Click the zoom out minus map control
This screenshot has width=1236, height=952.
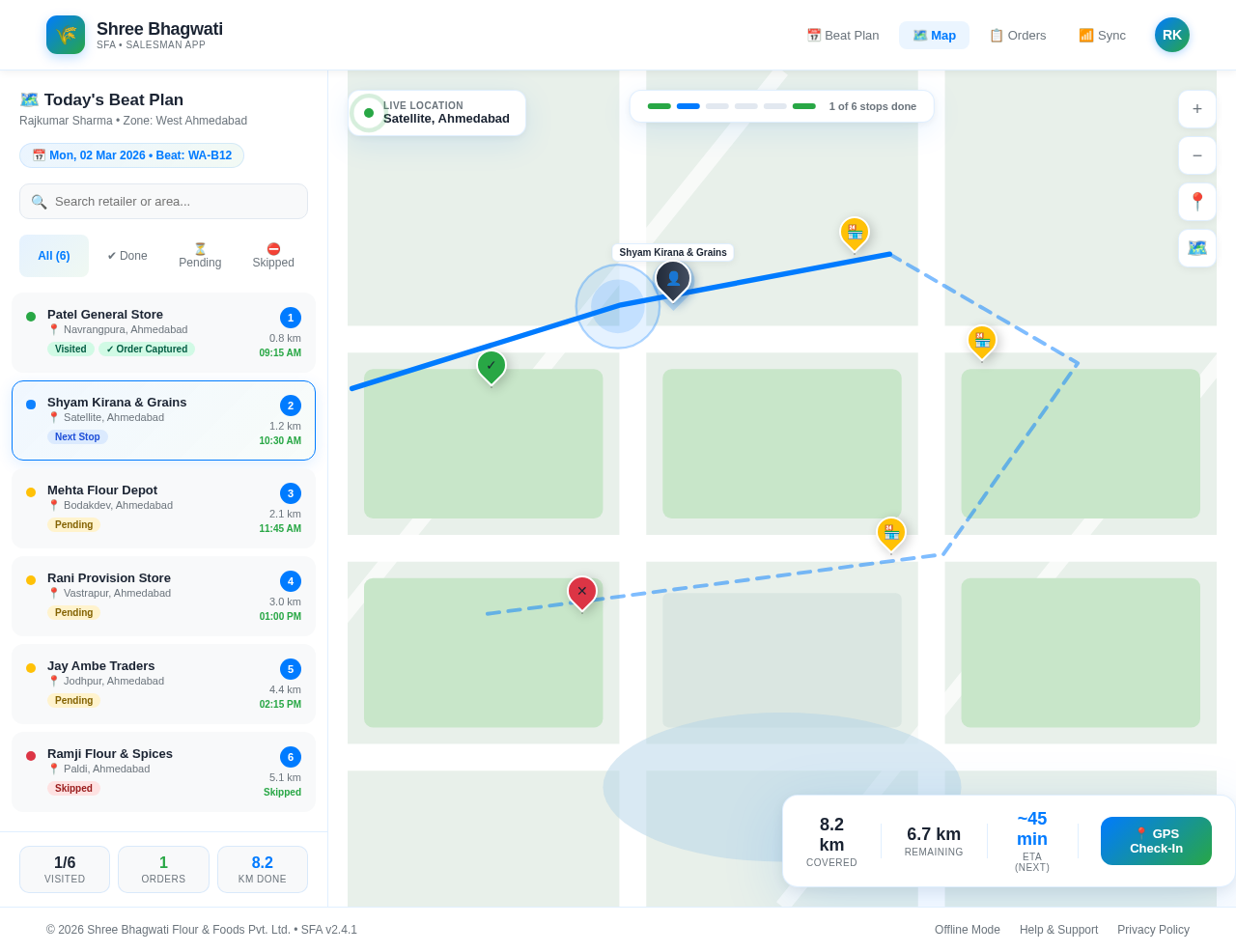(x=1196, y=155)
